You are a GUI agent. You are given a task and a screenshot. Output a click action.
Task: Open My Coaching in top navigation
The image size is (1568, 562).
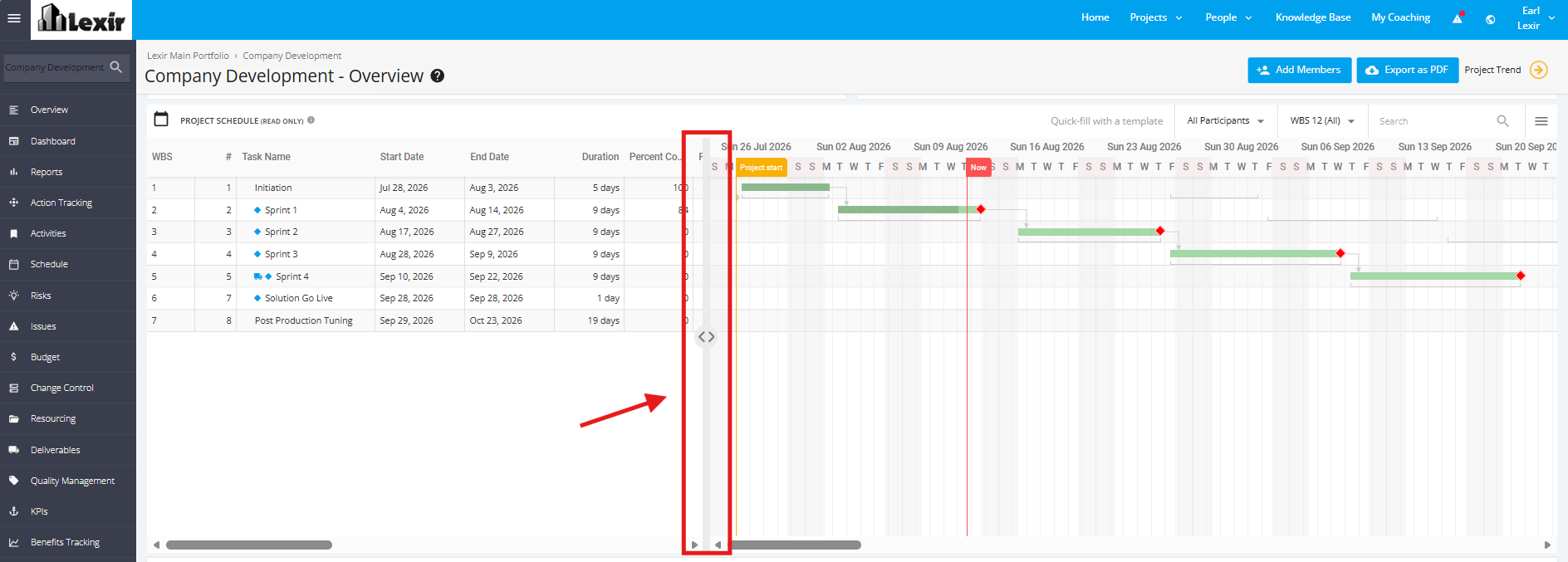(x=1400, y=17)
